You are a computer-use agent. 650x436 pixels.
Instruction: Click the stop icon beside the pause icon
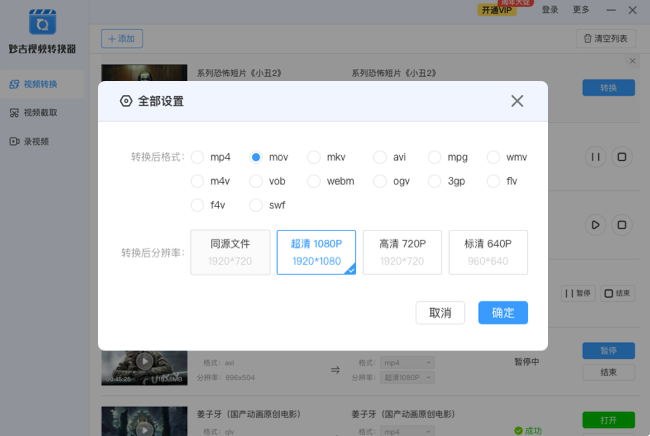622,157
